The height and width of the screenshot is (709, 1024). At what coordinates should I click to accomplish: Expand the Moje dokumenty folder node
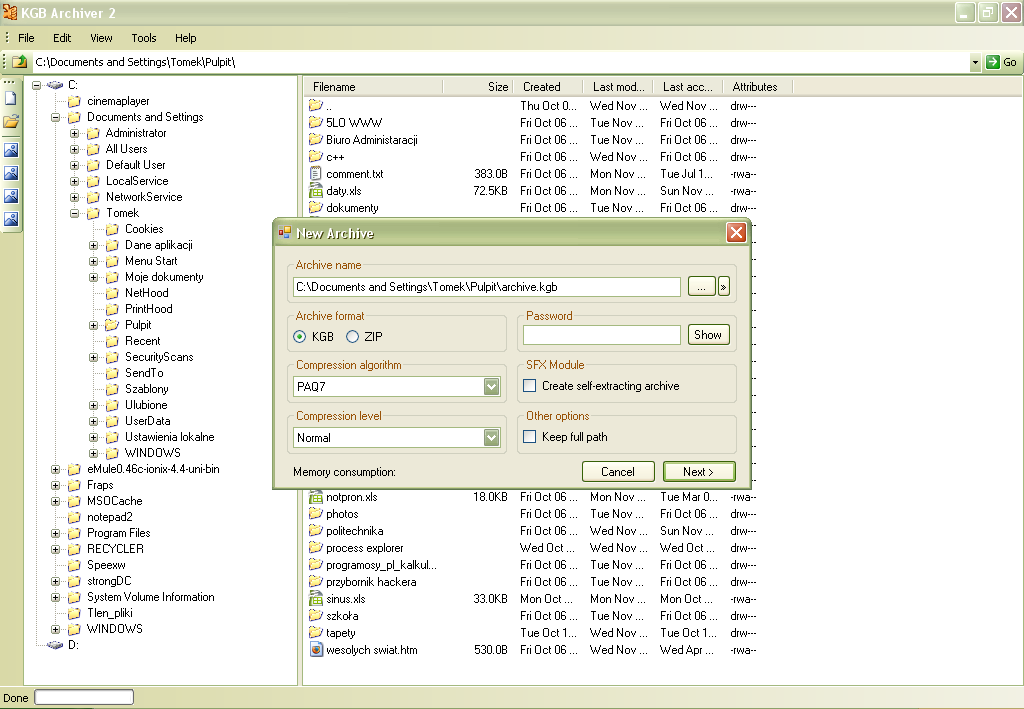[93, 277]
